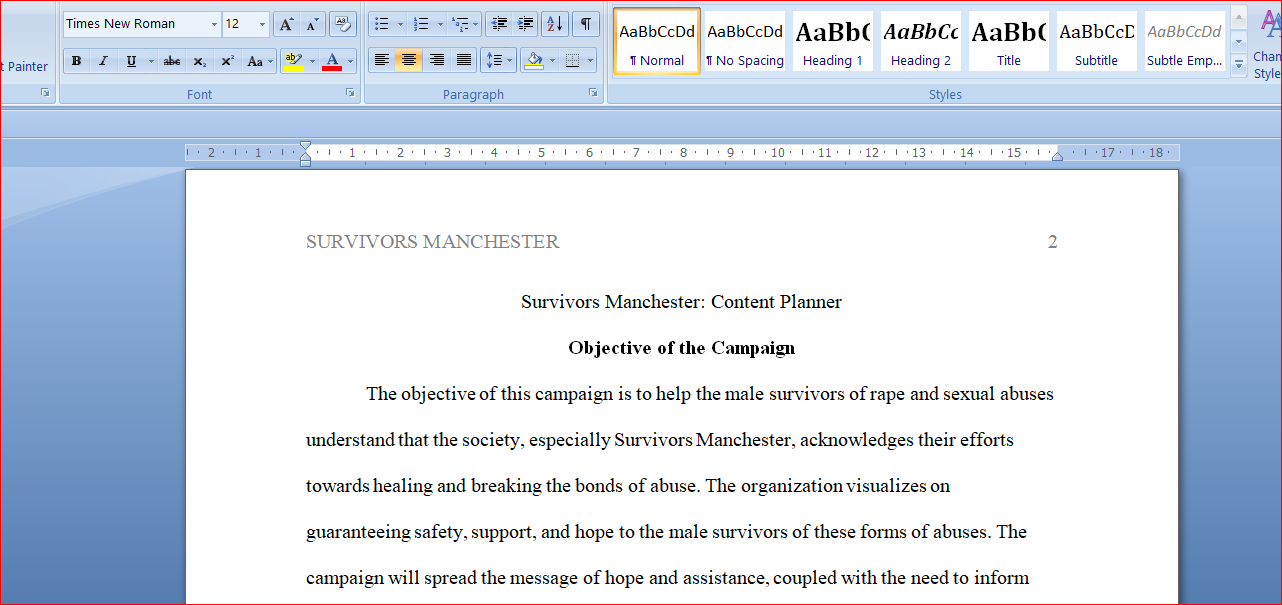Apply the Heading 1 style

[x=833, y=41]
